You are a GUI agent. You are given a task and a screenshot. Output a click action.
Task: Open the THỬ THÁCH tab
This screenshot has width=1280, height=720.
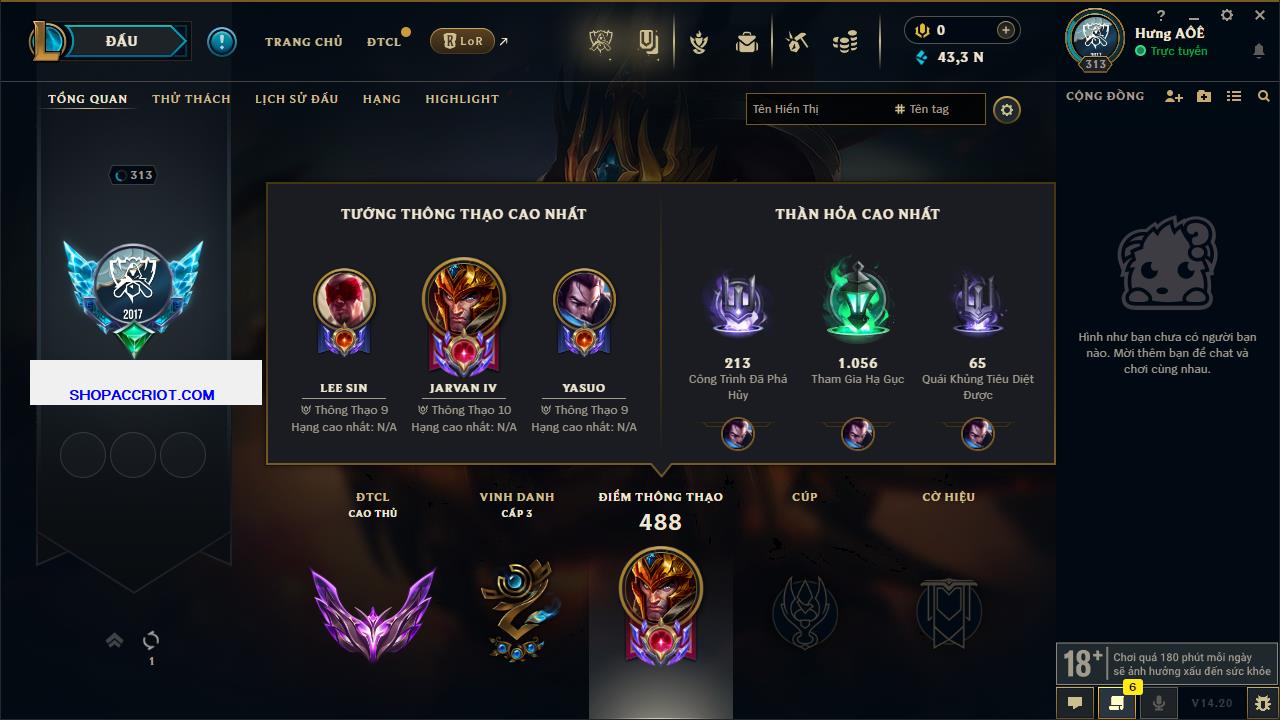click(191, 99)
